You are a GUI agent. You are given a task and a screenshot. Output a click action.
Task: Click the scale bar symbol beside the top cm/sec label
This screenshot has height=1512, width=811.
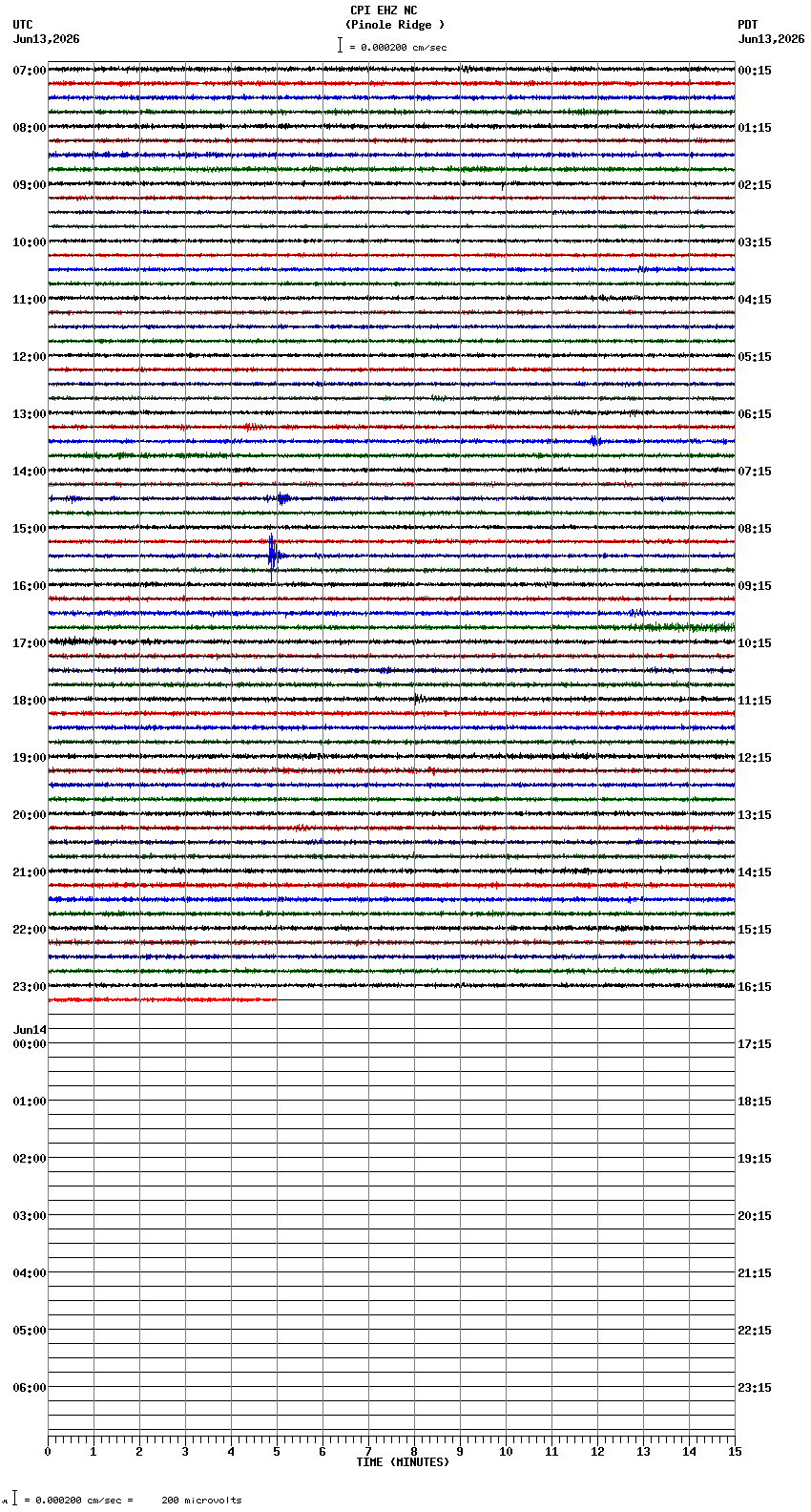click(340, 45)
